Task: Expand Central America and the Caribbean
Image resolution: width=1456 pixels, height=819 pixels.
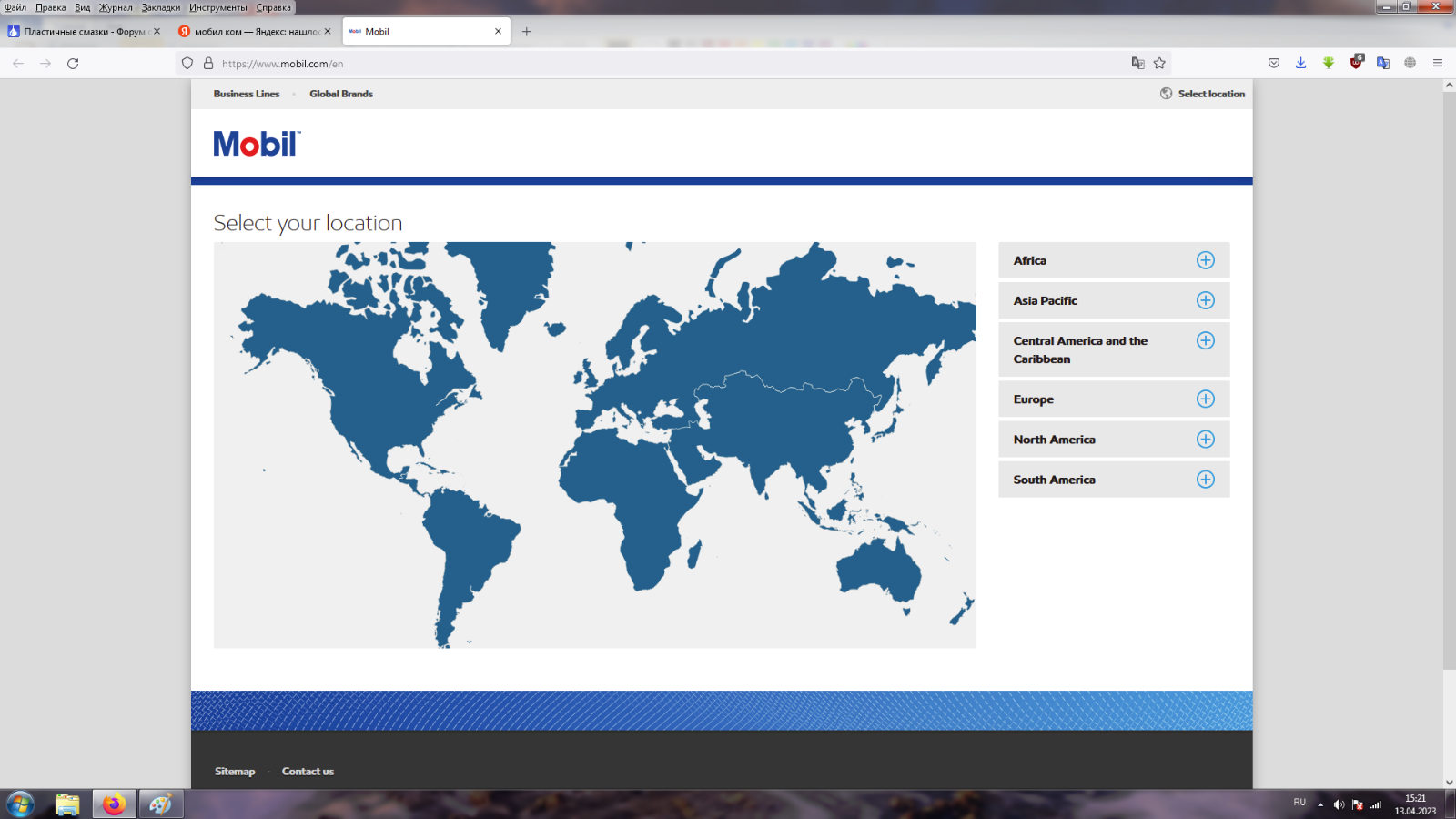Action: tap(1205, 340)
